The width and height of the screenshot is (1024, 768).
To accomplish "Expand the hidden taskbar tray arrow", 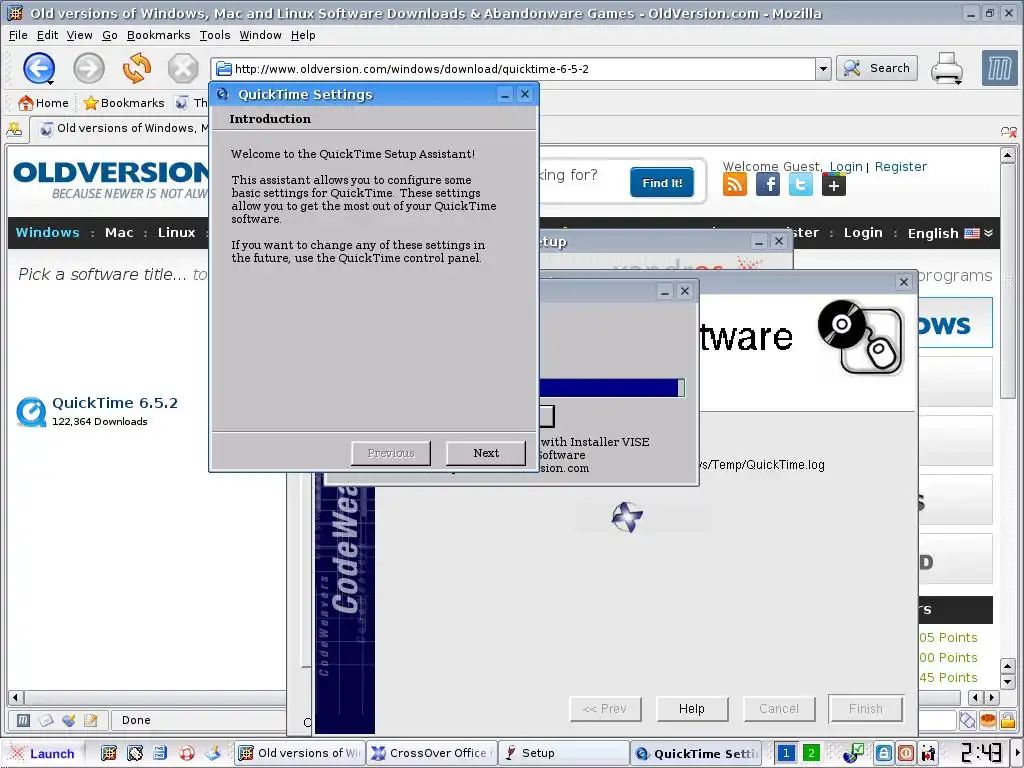I will (1019, 753).
